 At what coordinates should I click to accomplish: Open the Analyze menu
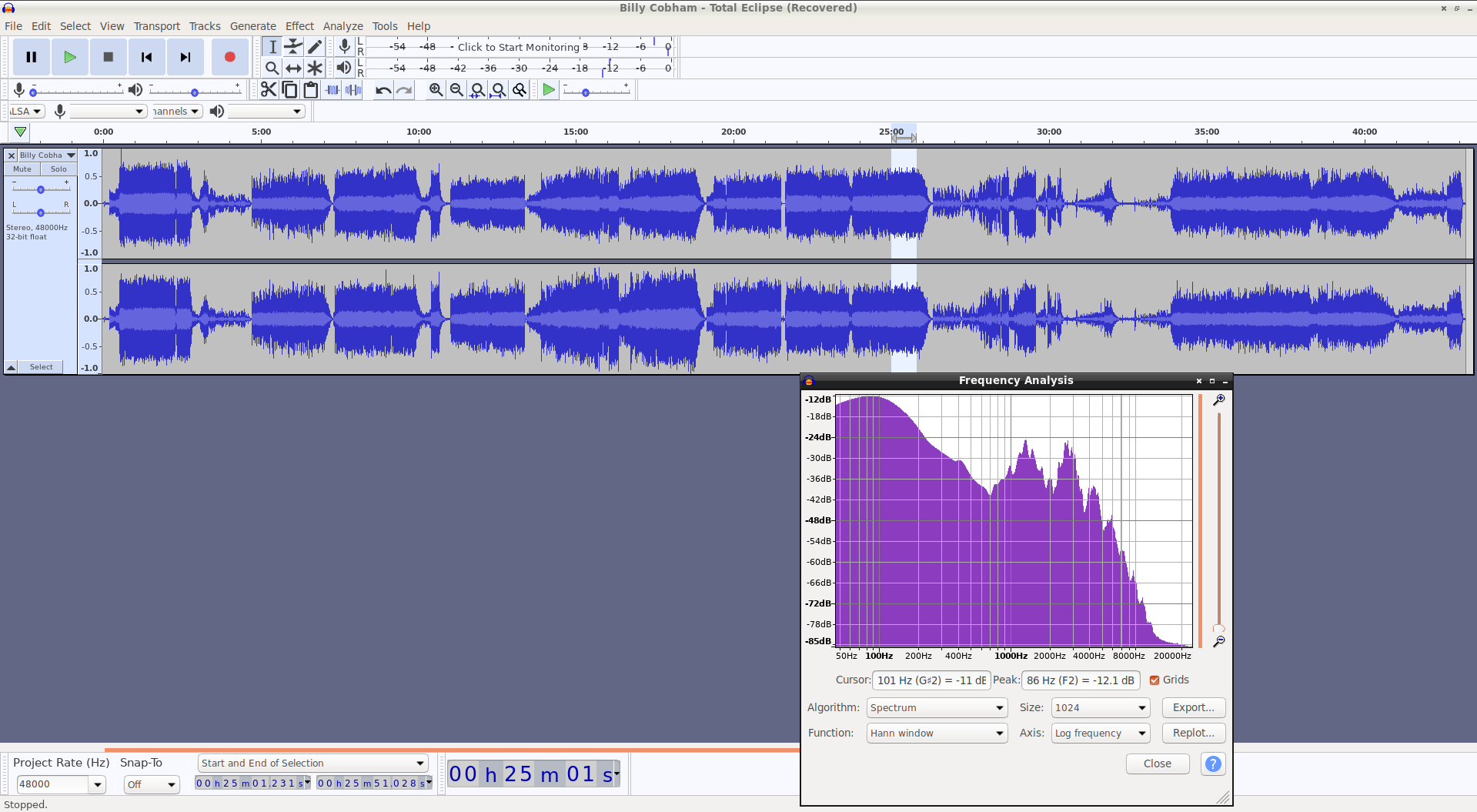click(x=343, y=26)
